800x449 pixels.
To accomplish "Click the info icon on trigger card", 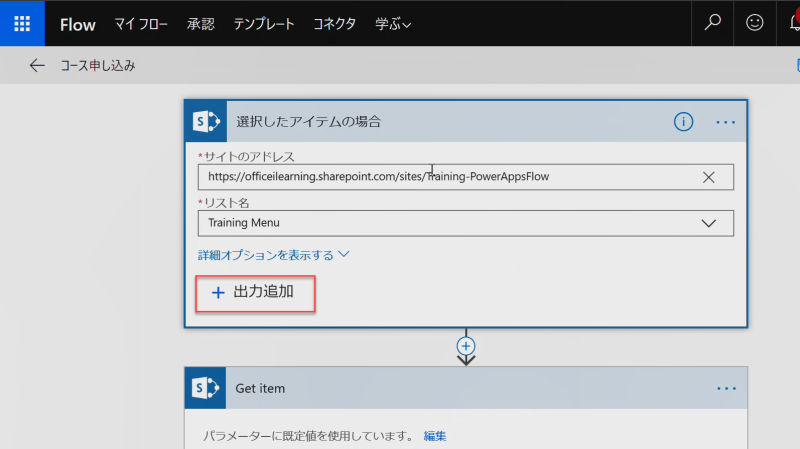I will tap(683, 121).
